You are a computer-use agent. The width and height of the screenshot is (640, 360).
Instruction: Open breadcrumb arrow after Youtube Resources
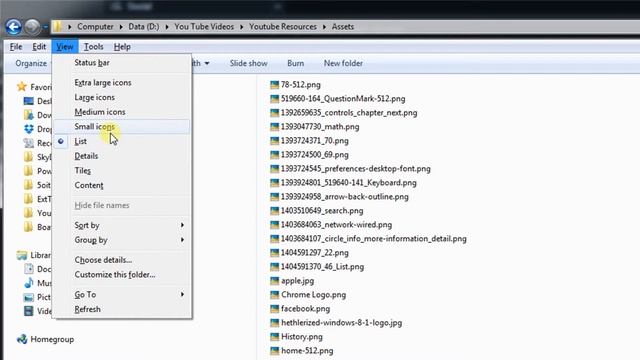point(324,27)
